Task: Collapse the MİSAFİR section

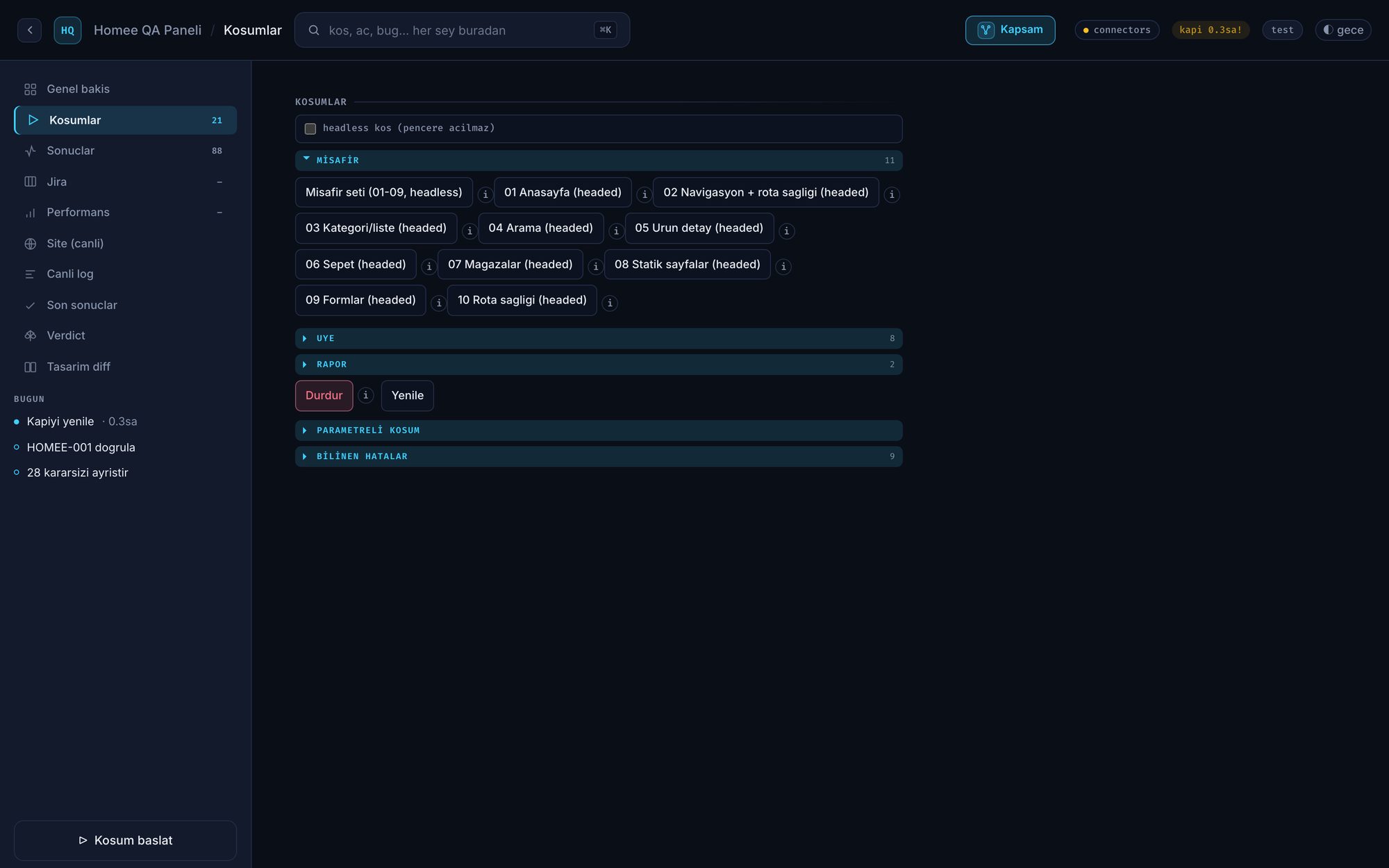Action: pyautogui.click(x=599, y=160)
